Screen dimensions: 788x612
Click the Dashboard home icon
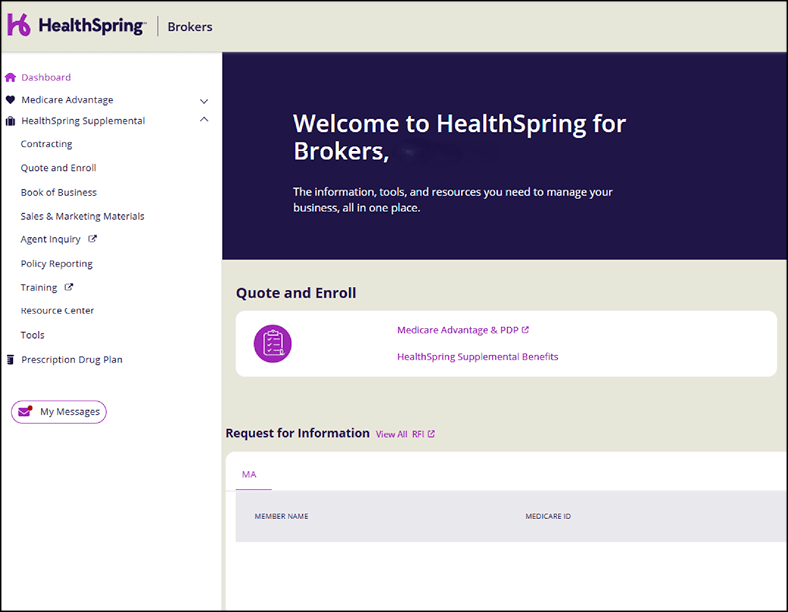tap(10, 77)
